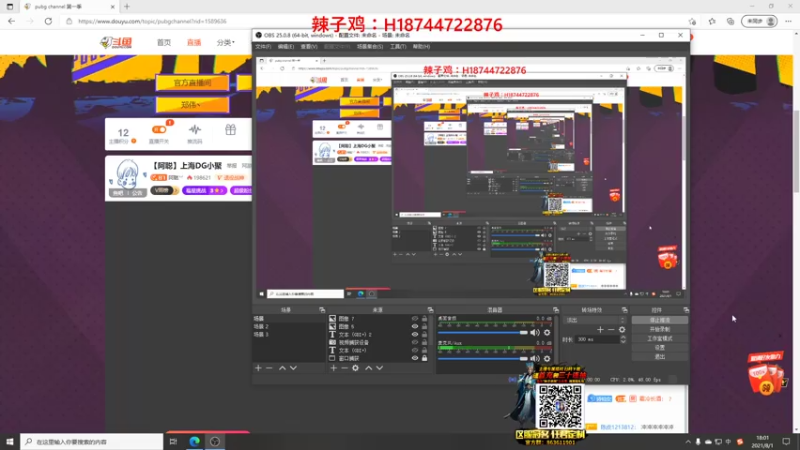Expand the 郑伟 dropdown button on Douyu

192,105
